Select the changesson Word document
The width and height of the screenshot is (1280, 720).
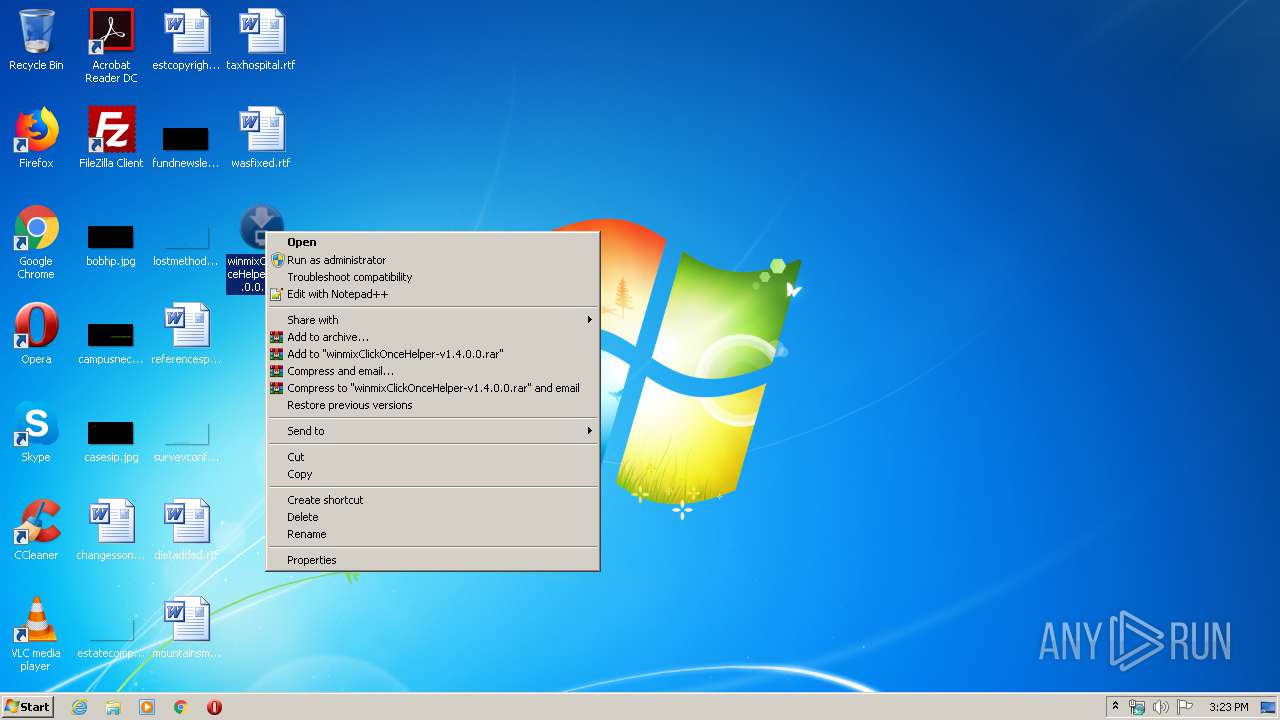[x=111, y=530]
